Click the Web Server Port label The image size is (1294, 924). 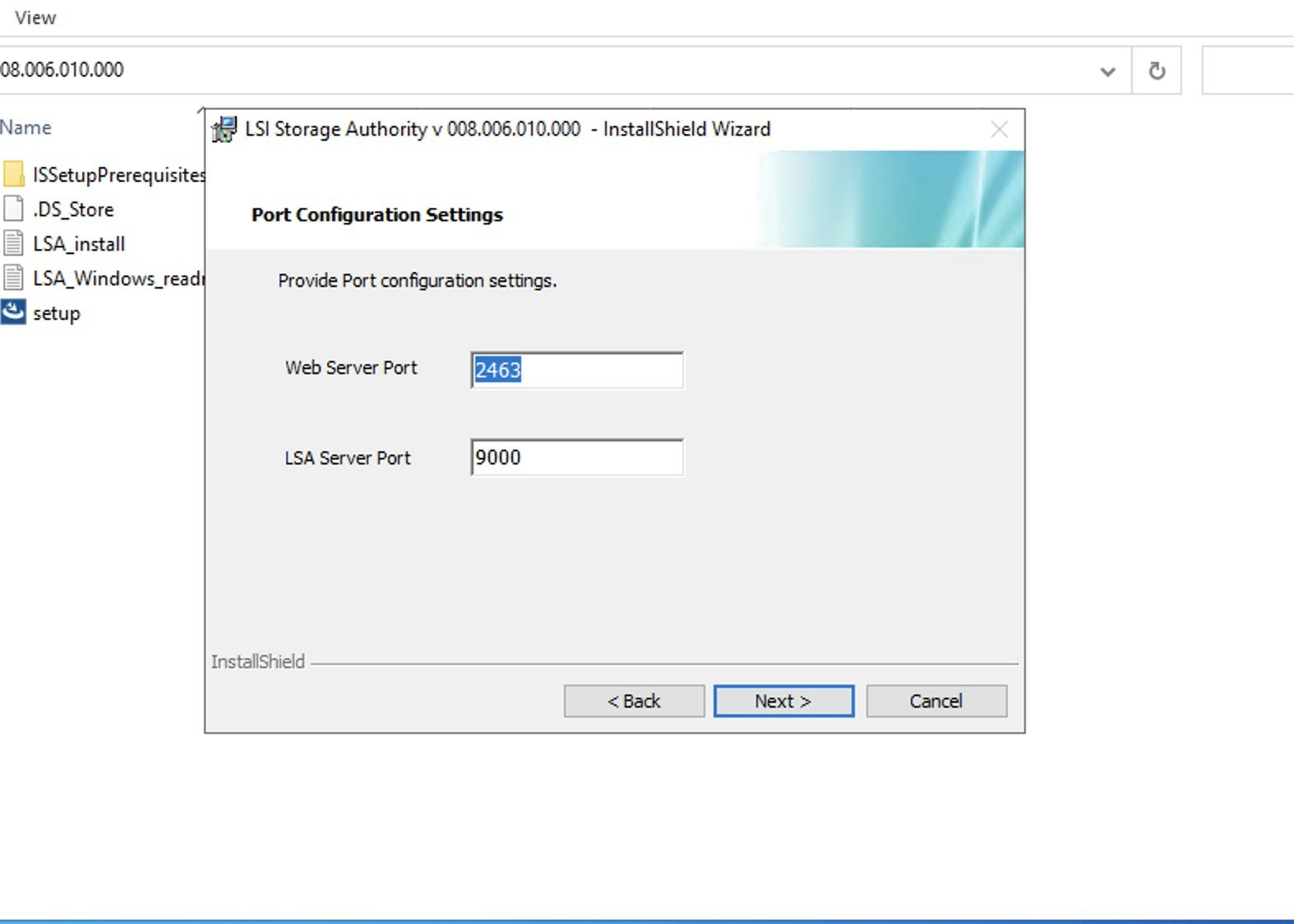coord(351,367)
